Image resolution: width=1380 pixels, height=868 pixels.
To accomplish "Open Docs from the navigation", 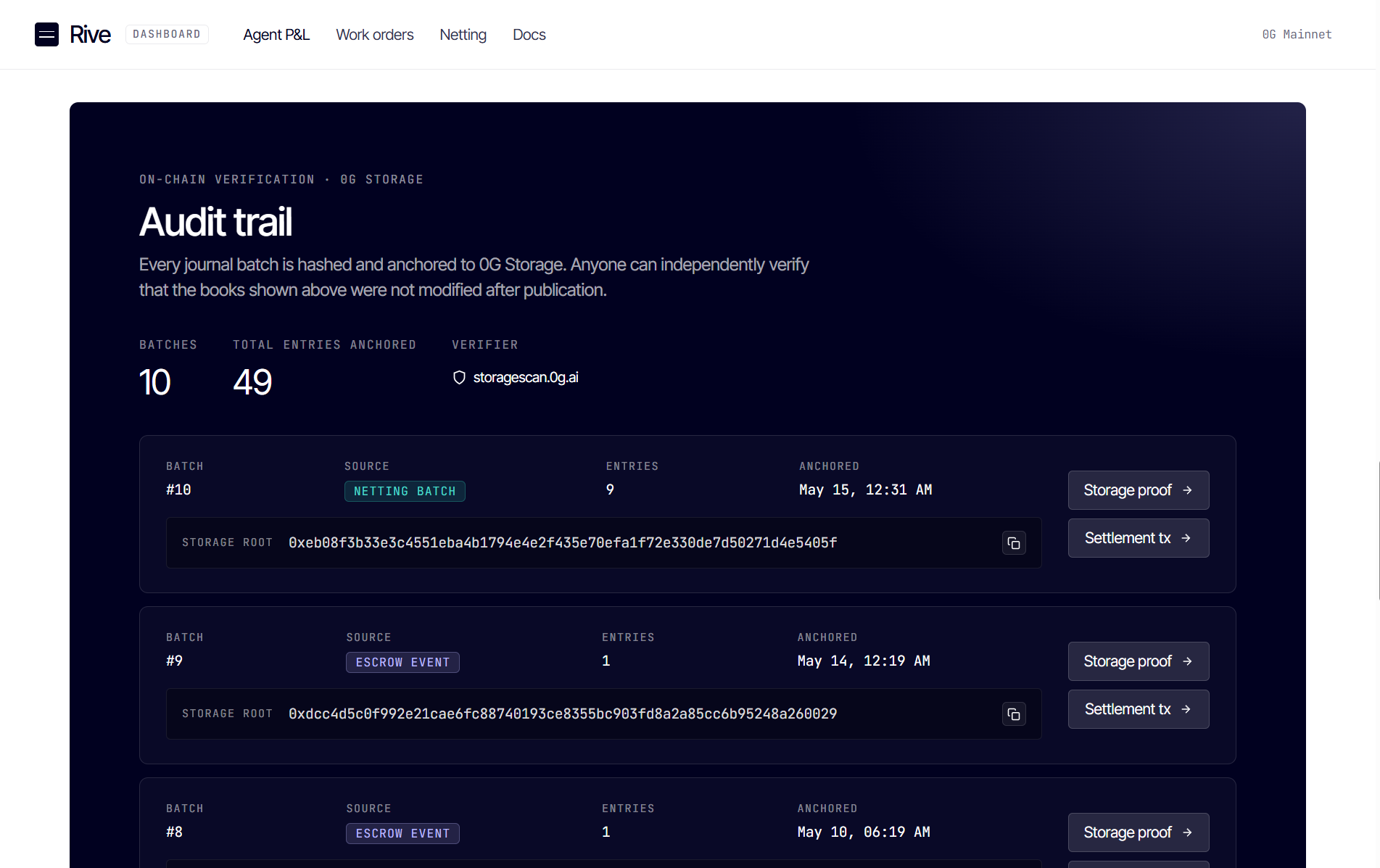I will (529, 34).
